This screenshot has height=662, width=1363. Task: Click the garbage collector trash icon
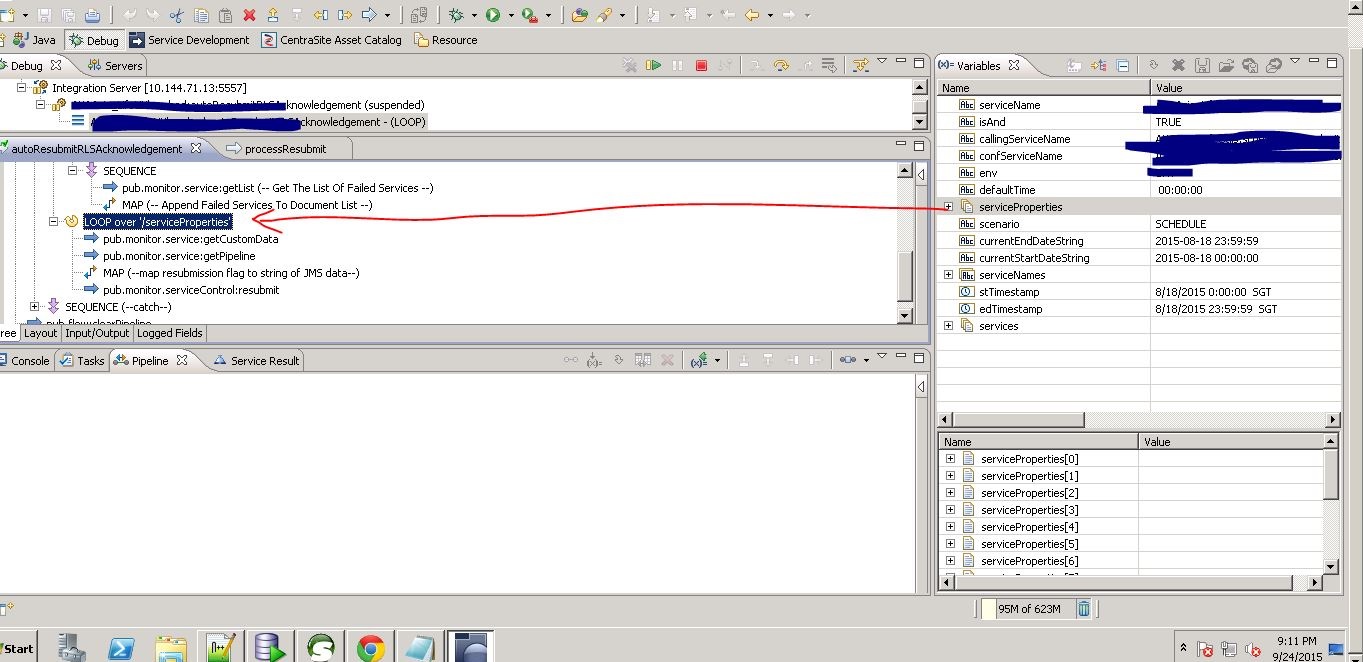(x=1084, y=608)
